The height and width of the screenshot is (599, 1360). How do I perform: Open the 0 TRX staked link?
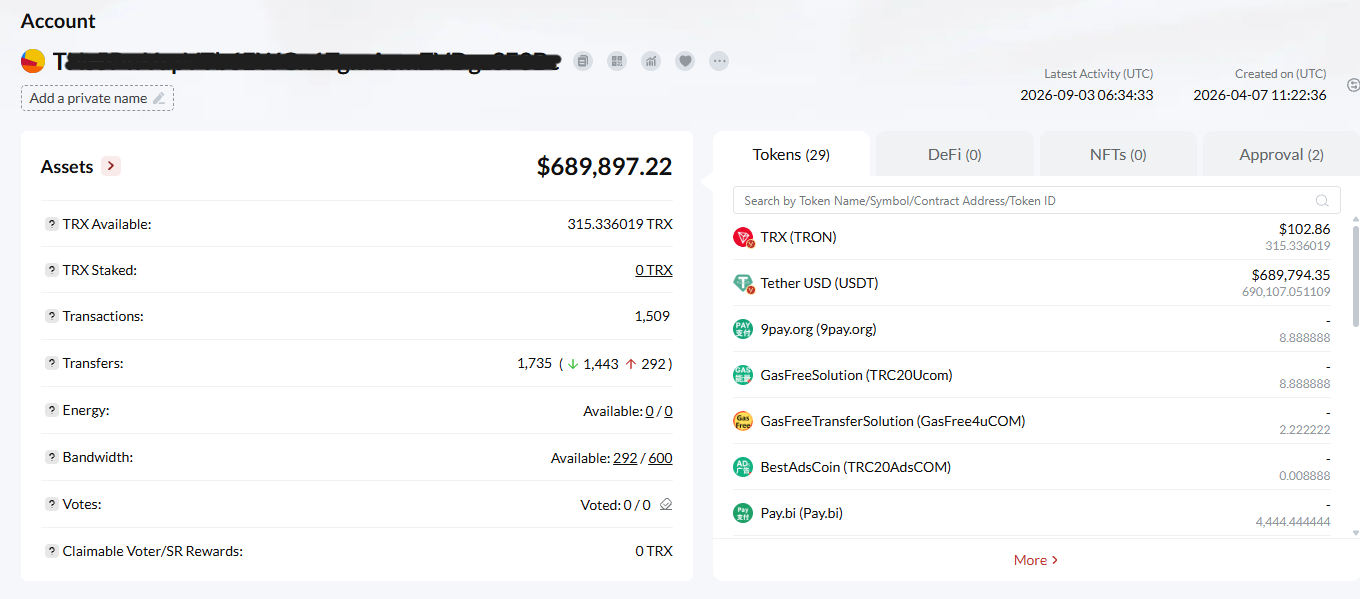point(654,270)
